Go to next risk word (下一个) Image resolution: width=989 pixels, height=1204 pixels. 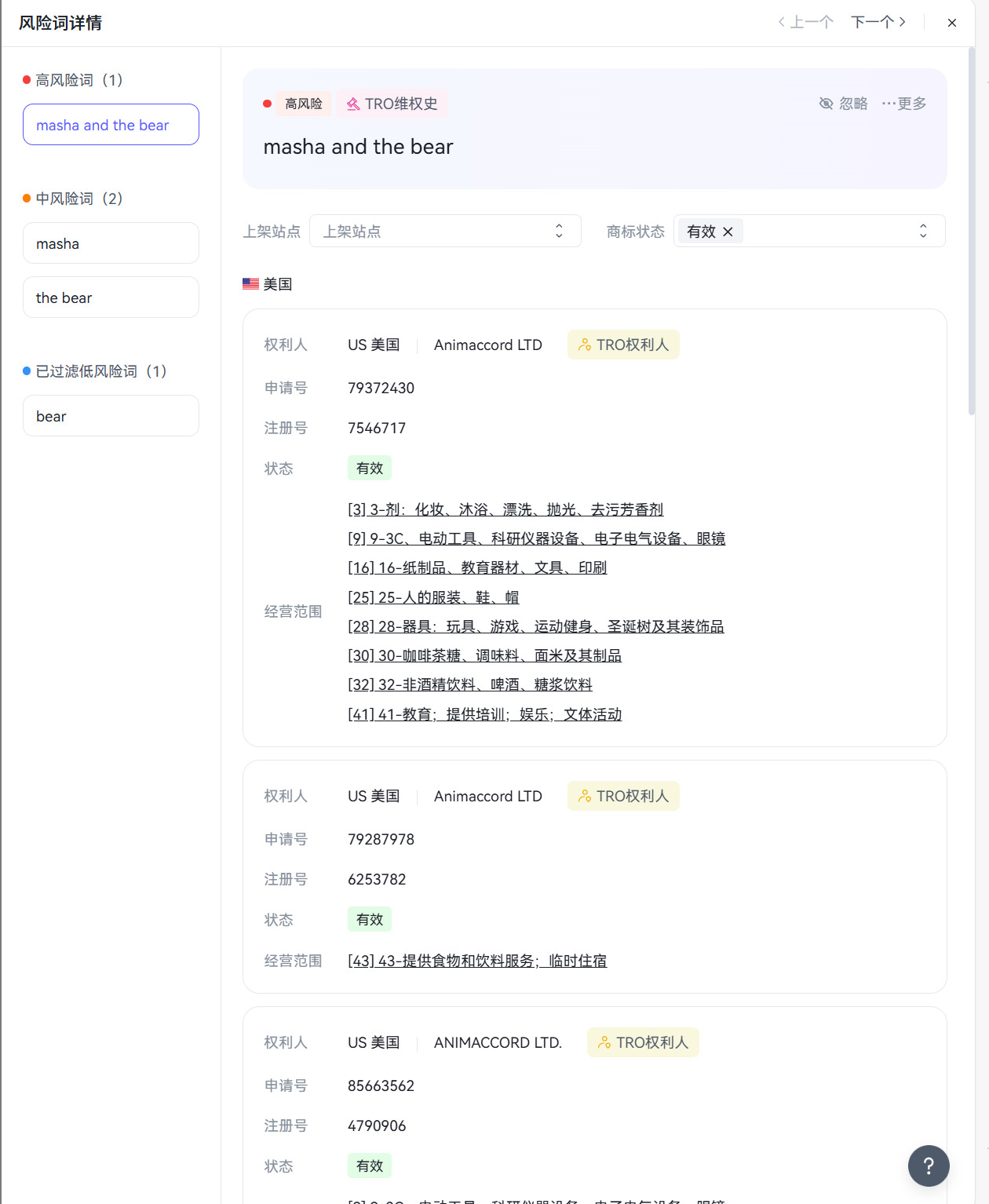tap(878, 22)
